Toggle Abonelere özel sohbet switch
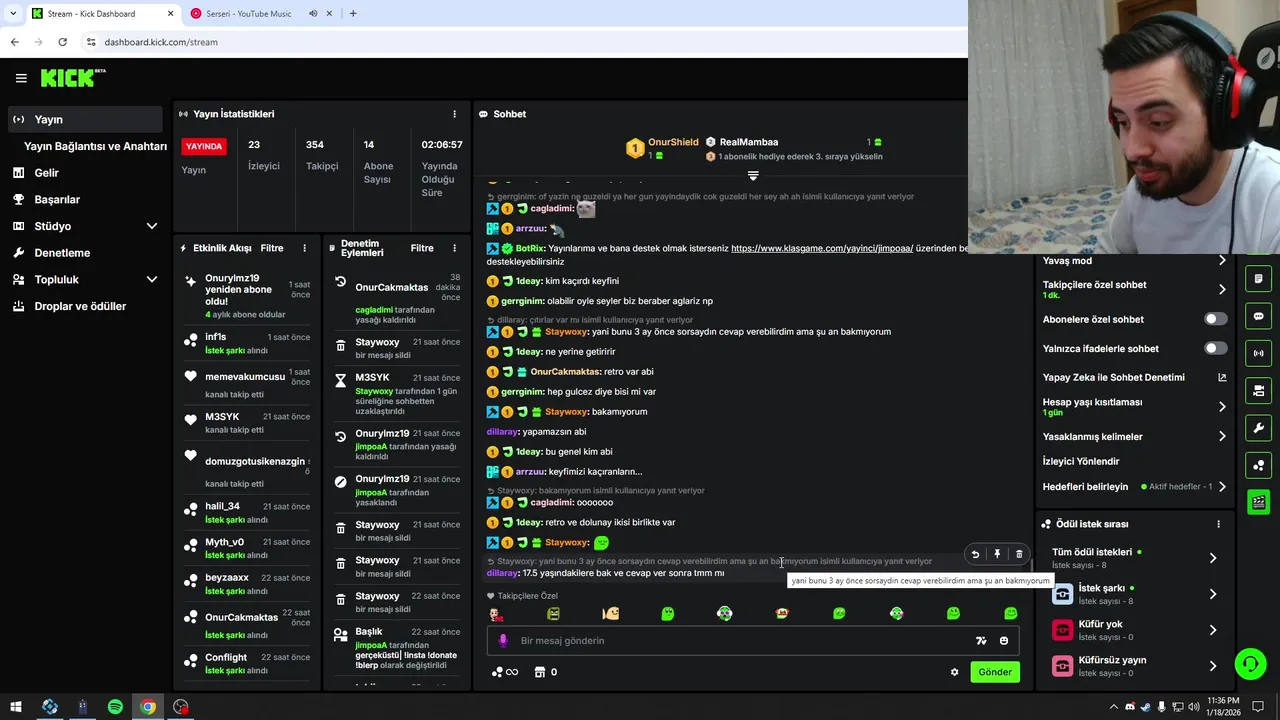 (x=1215, y=319)
